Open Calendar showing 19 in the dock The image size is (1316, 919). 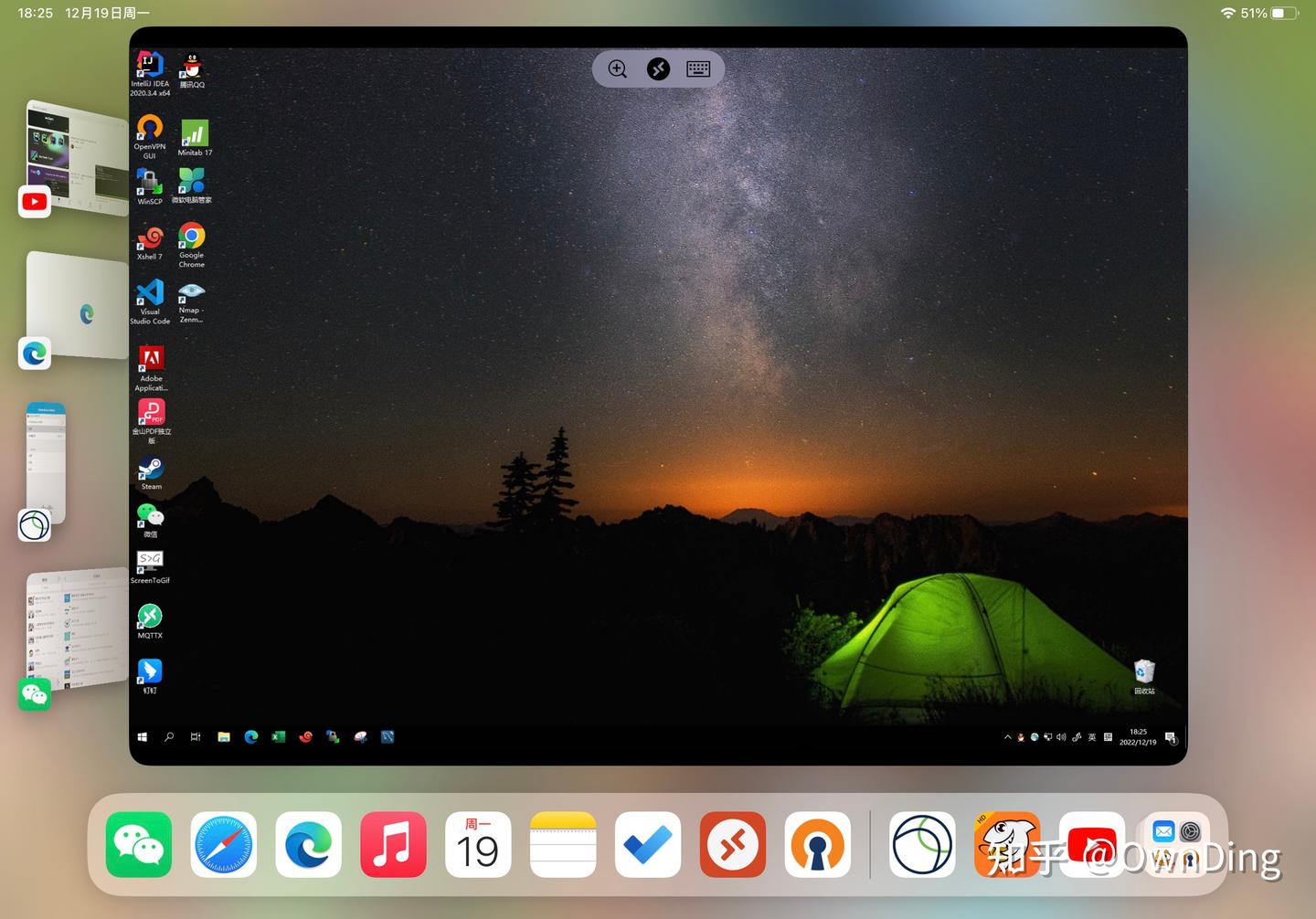point(478,845)
